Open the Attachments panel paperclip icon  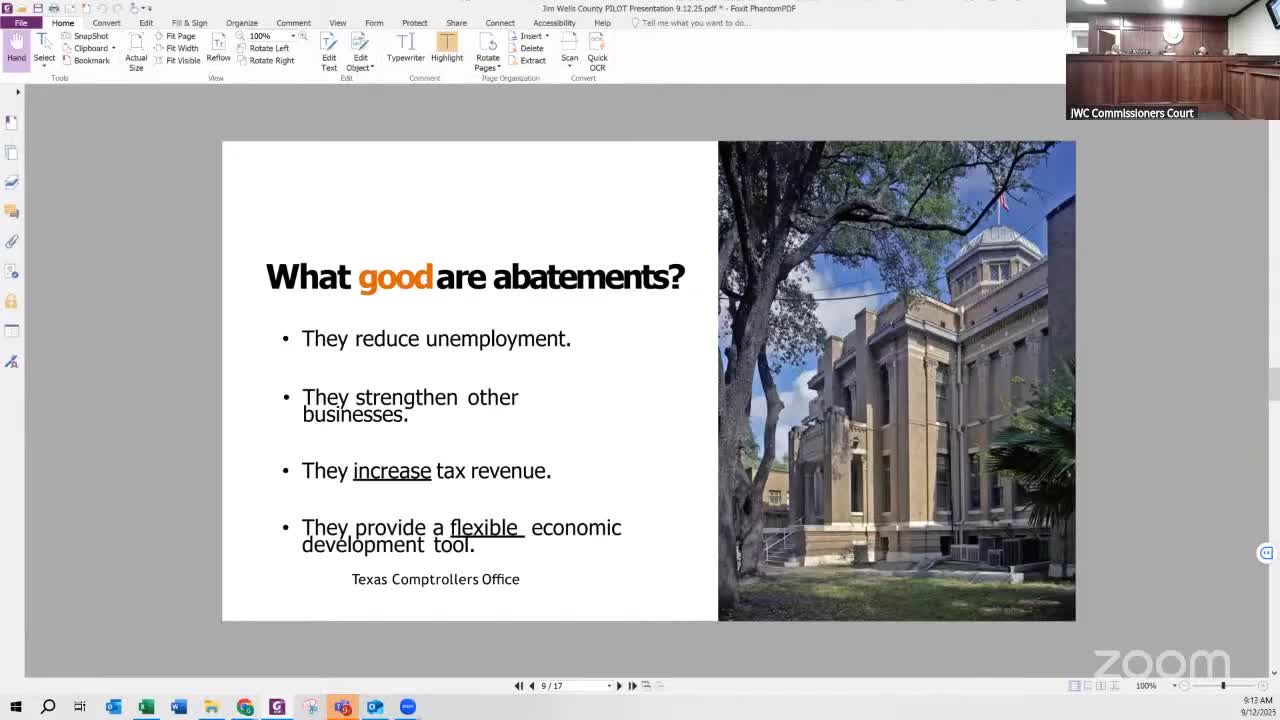[x=12, y=241]
